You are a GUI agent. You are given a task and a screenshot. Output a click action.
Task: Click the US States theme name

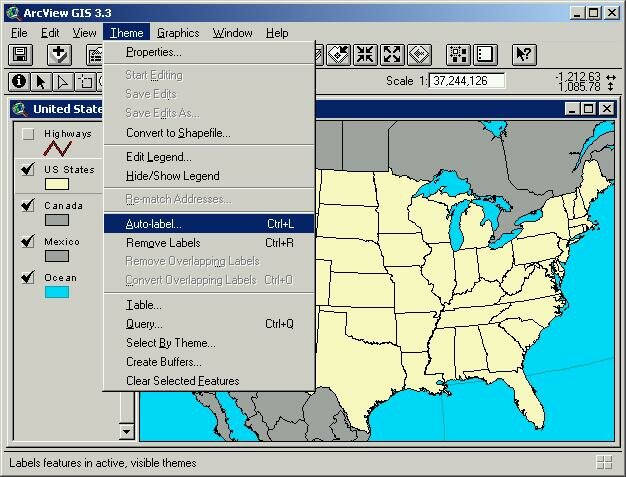[69, 170]
